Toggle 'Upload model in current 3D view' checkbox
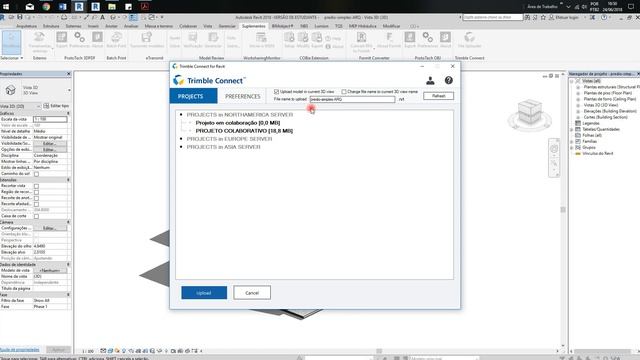 tap(276, 91)
